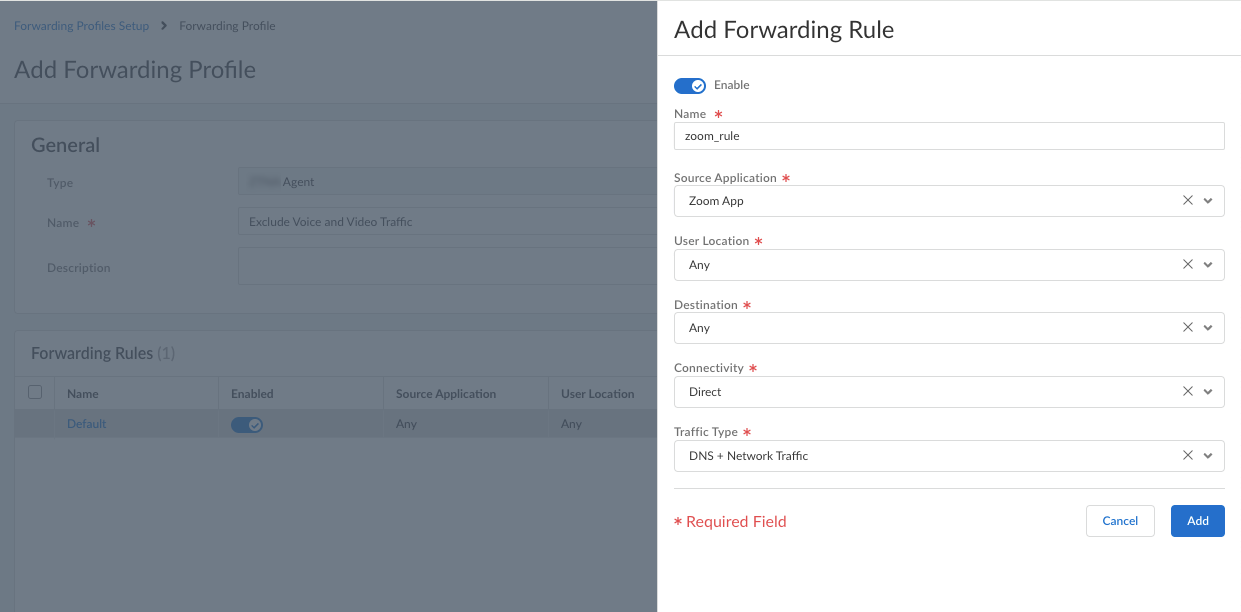Screen dimensions: 1241x612
Task: Clear the User Location value X icon
Action: pyautogui.click(x=1188, y=265)
